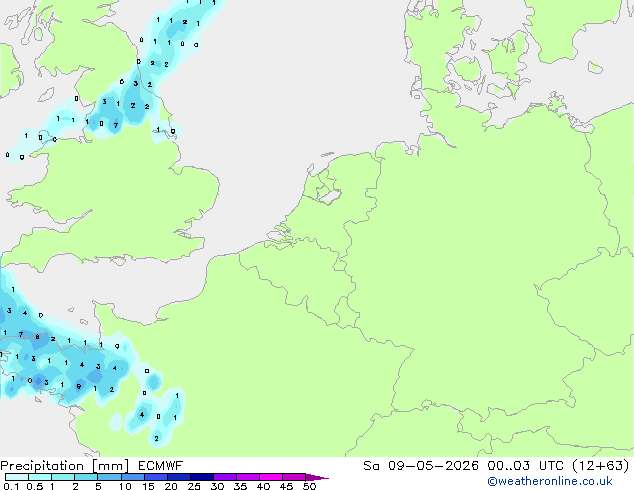Pick the 30–35 mm purple legend swatch
Viewport: 634px width, 490px height.
click(x=225, y=477)
